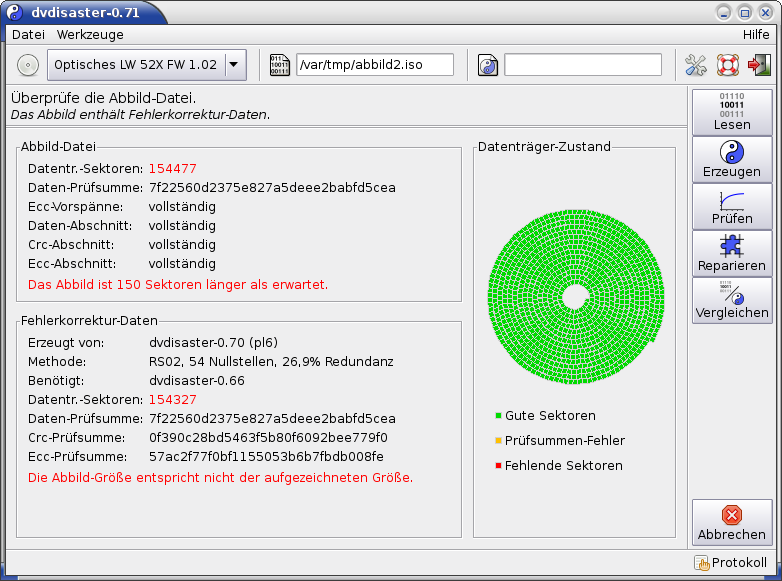This screenshot has height=581, width=782.
Task: Click the CD drive icon in toolbar
Action: 28,65
